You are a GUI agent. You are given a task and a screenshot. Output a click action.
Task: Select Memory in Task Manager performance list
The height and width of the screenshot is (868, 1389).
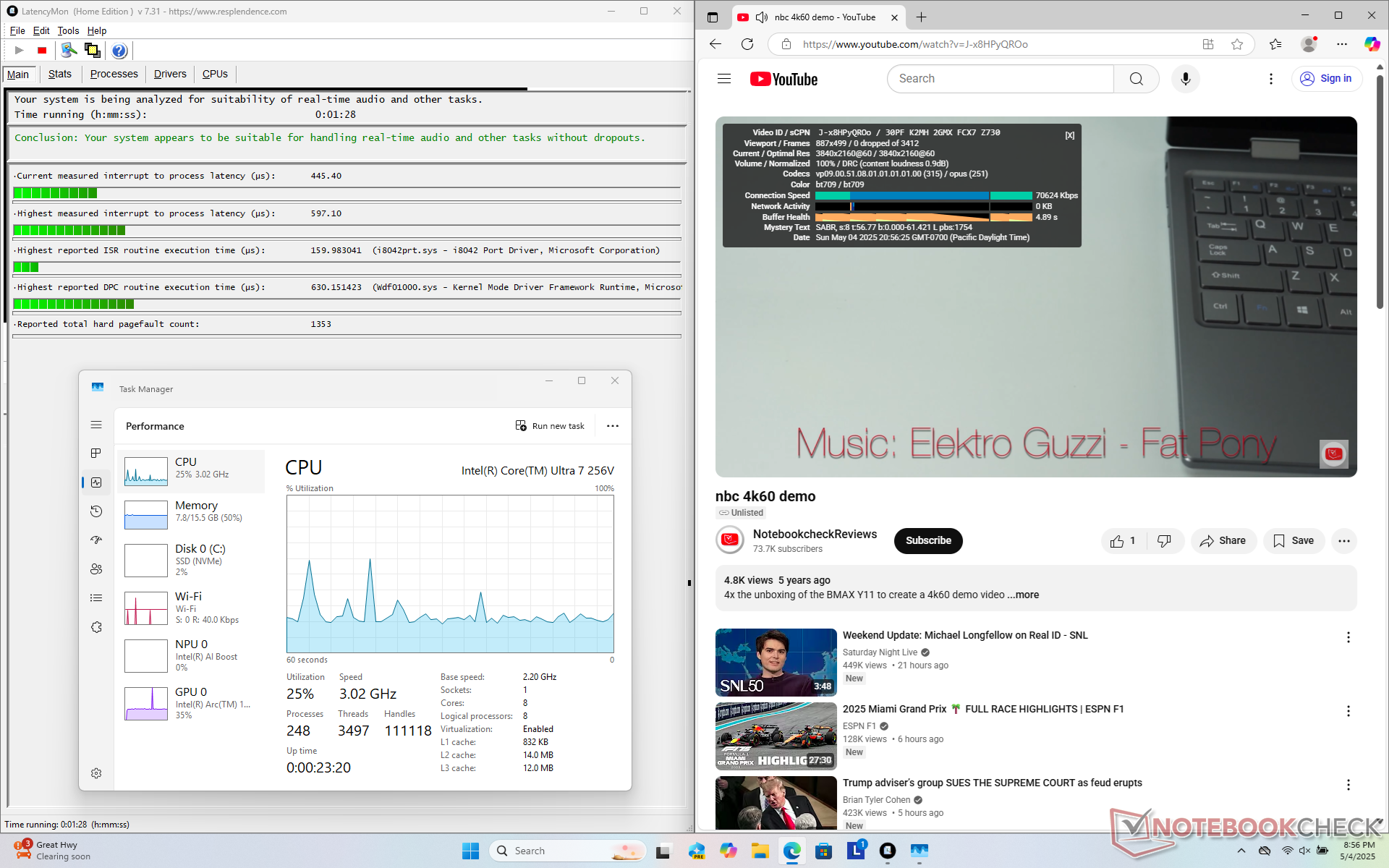click(191, 513)
